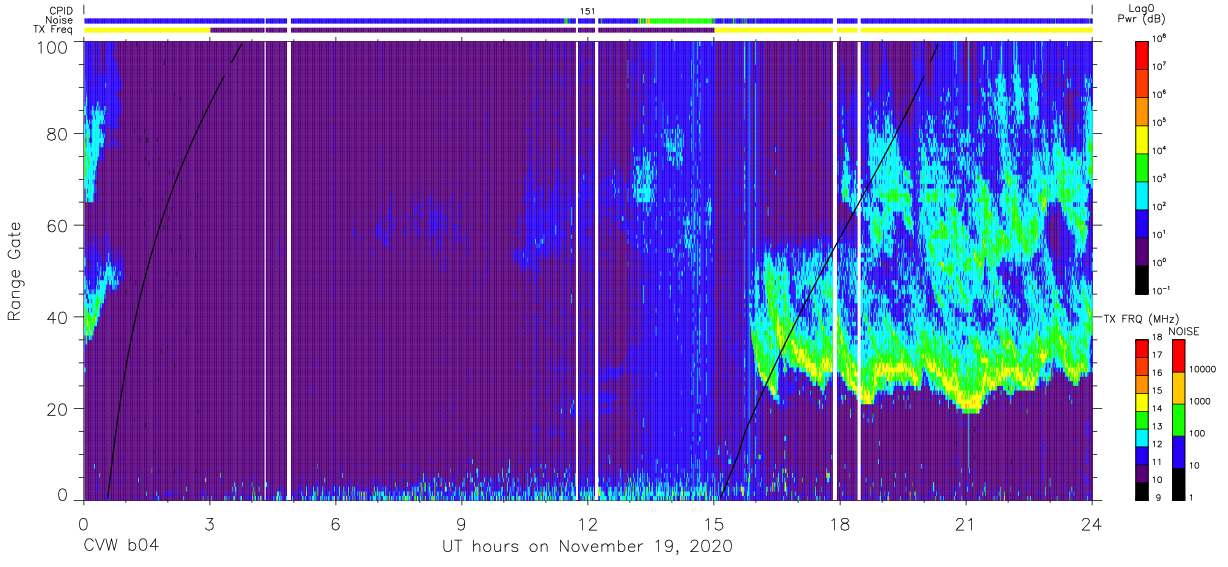
Task: Click the purple segment of the TX FRQ colorbar
Action: (1142, 471)
